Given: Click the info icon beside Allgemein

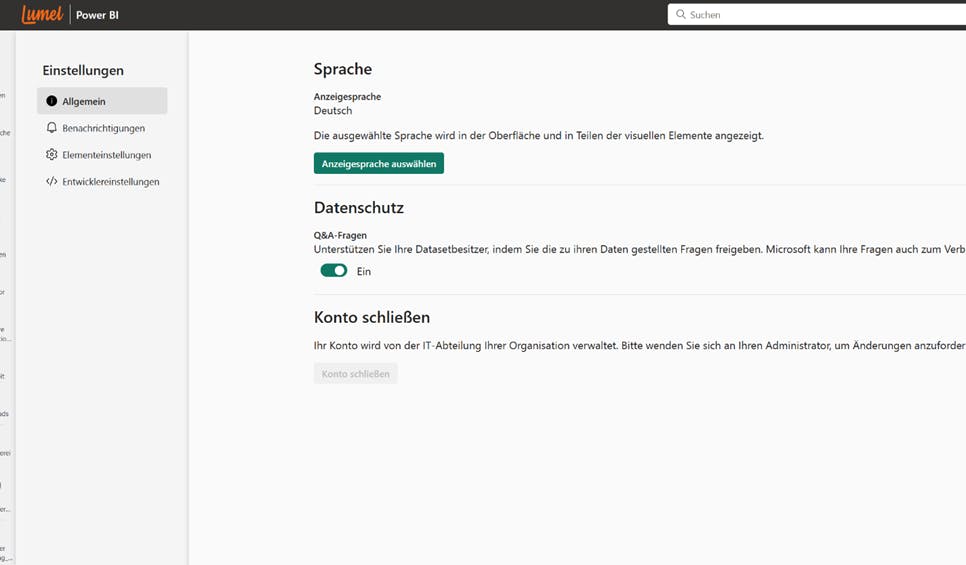Looking at the screenshot, I should (52, 100).
